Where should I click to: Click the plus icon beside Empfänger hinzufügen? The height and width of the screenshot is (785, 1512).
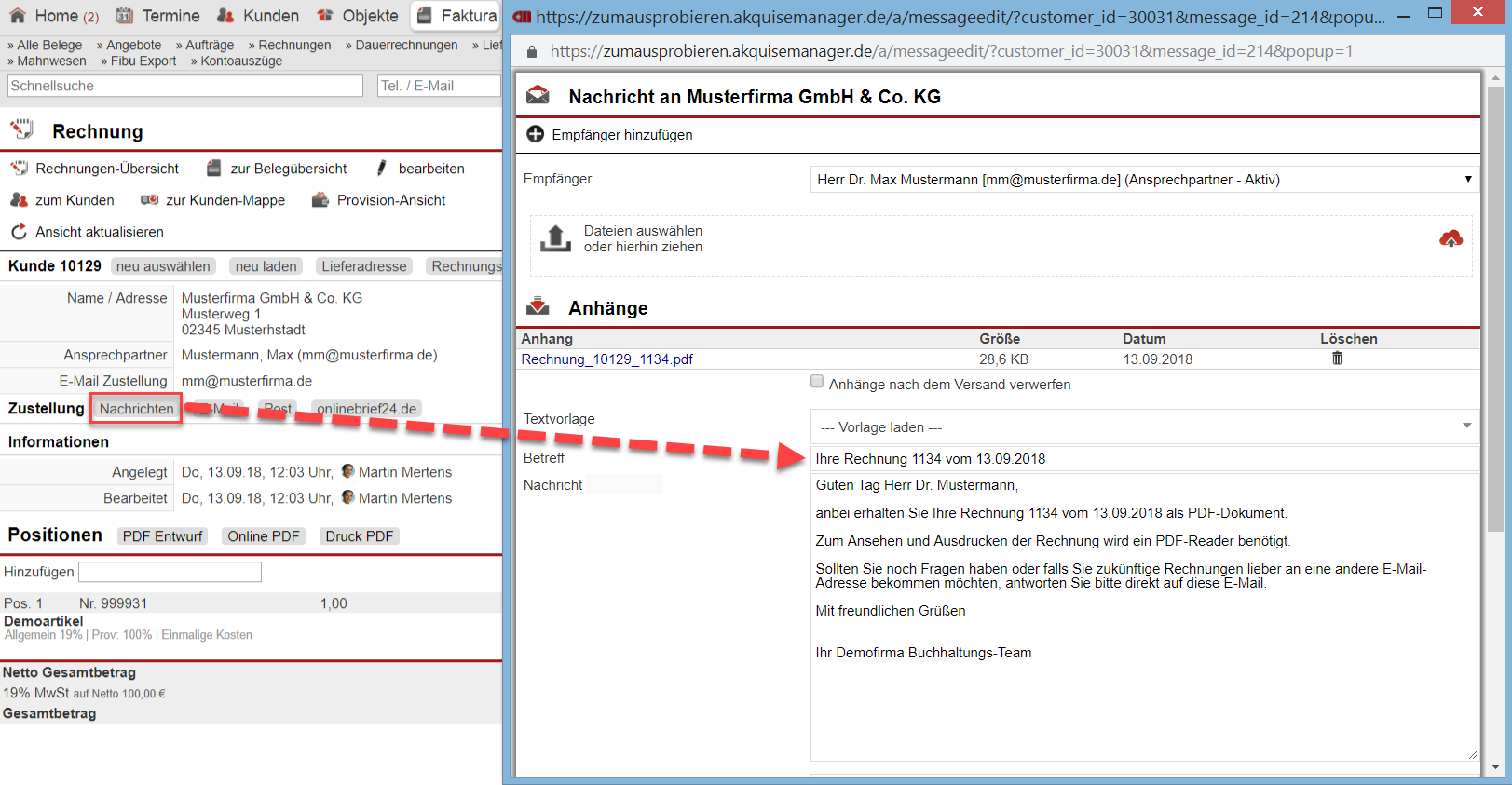point(536,134)
